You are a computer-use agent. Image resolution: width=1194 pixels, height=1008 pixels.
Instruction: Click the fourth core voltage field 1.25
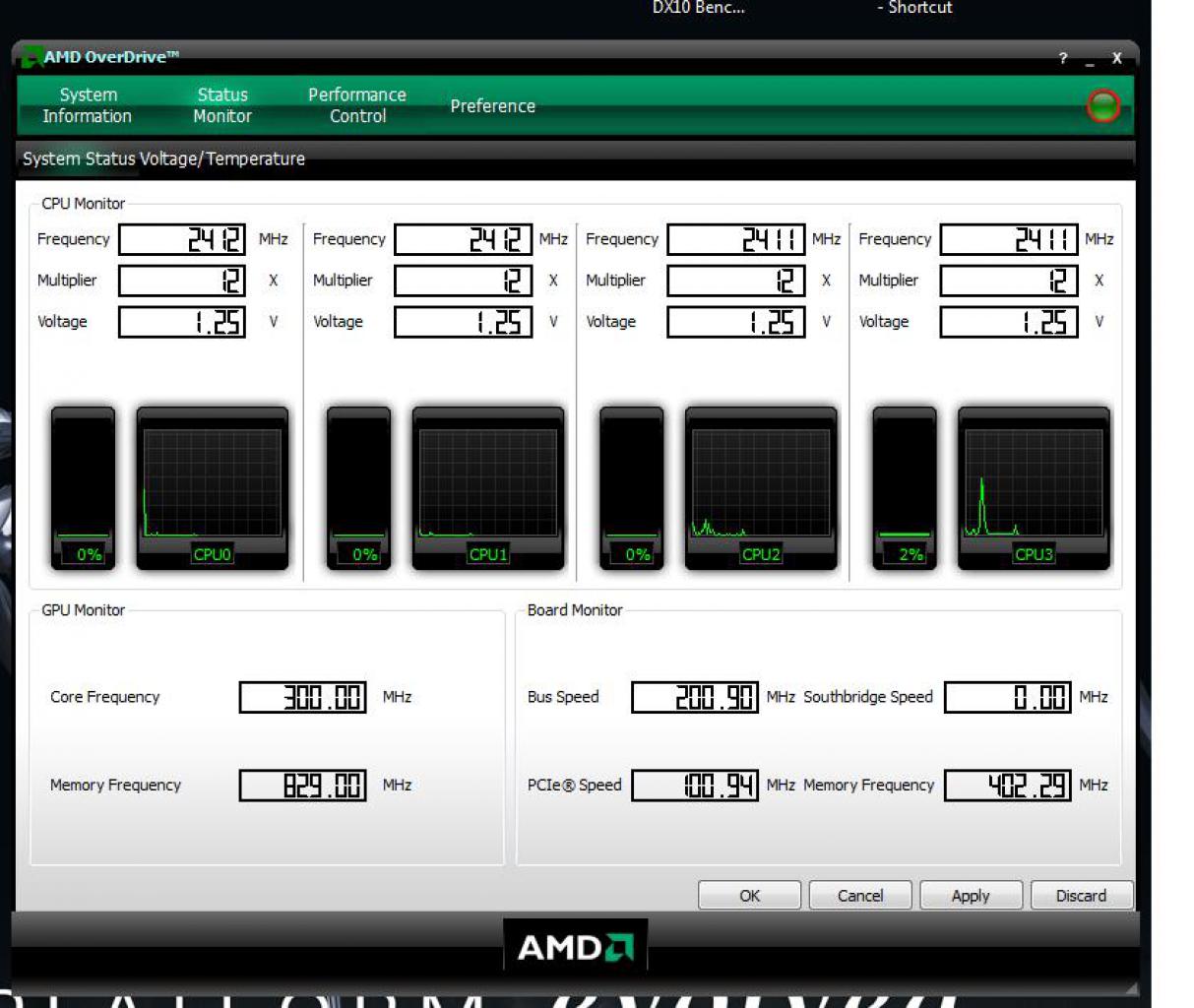[x=1009, y=322]
